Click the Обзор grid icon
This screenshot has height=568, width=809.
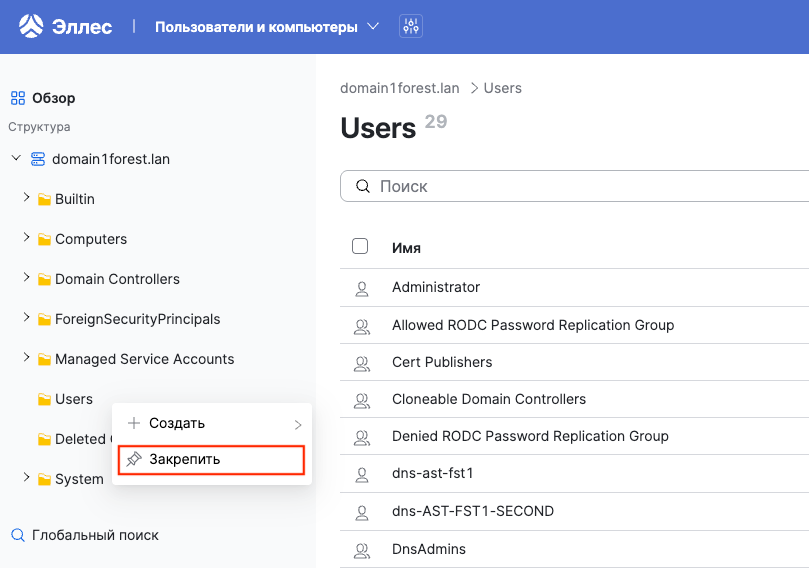18,98
